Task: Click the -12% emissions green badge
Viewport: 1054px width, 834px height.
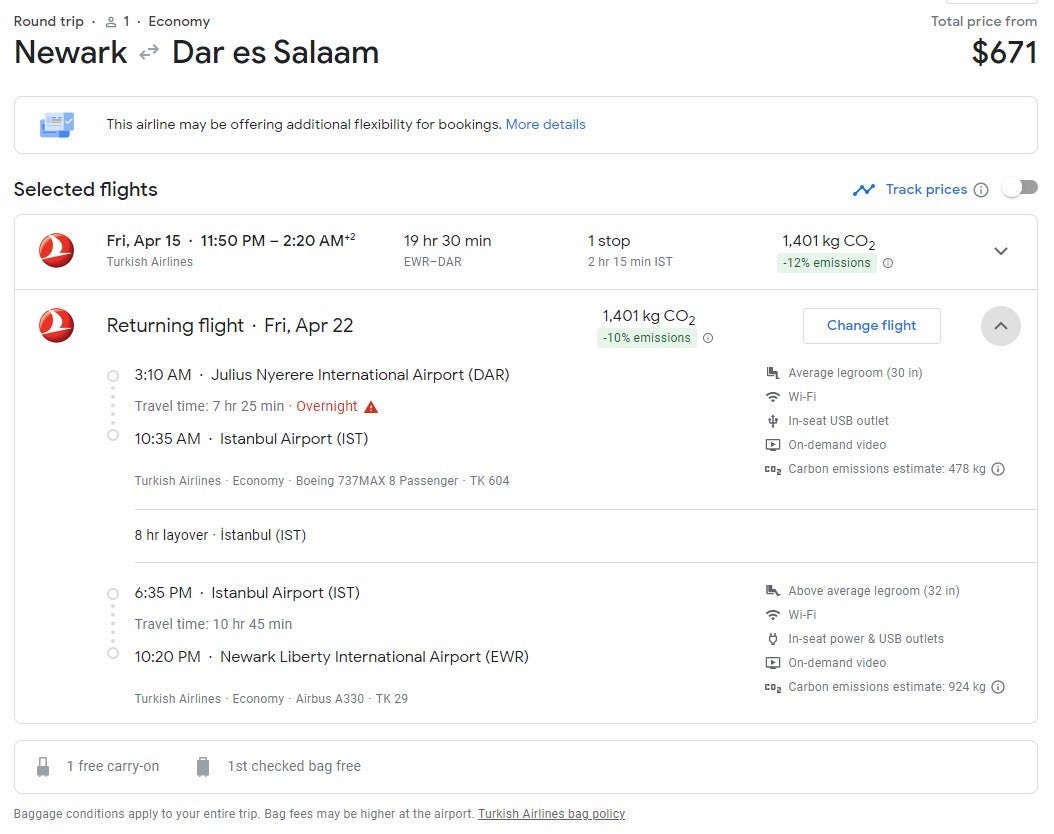Action: (826, 263)
